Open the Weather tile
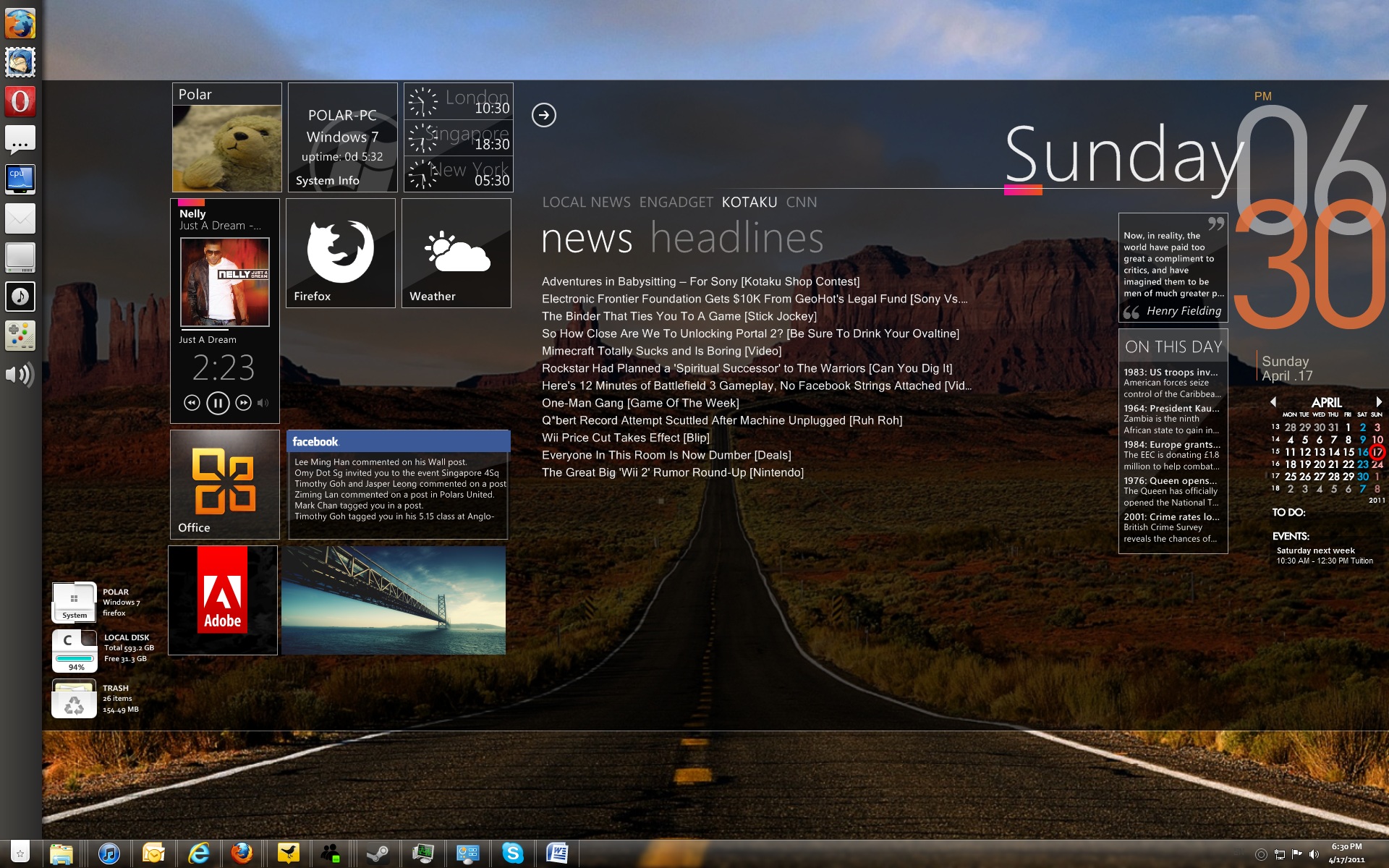 point(456,253)
